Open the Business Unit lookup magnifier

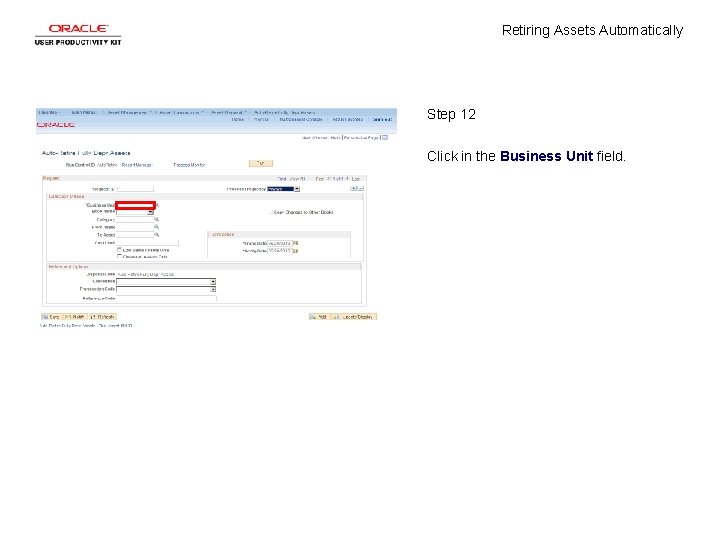(x=158, y=205)
